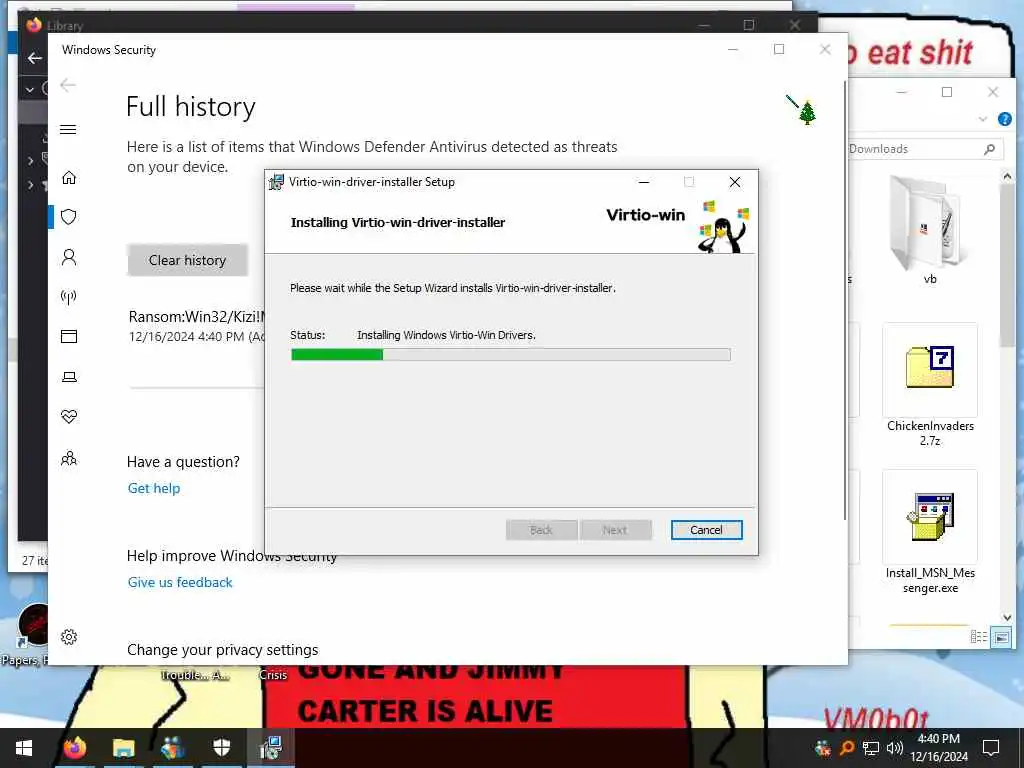Open Home in Windows Security sidebar
This screenshot has width=1024, height=768.
[69, 178]
